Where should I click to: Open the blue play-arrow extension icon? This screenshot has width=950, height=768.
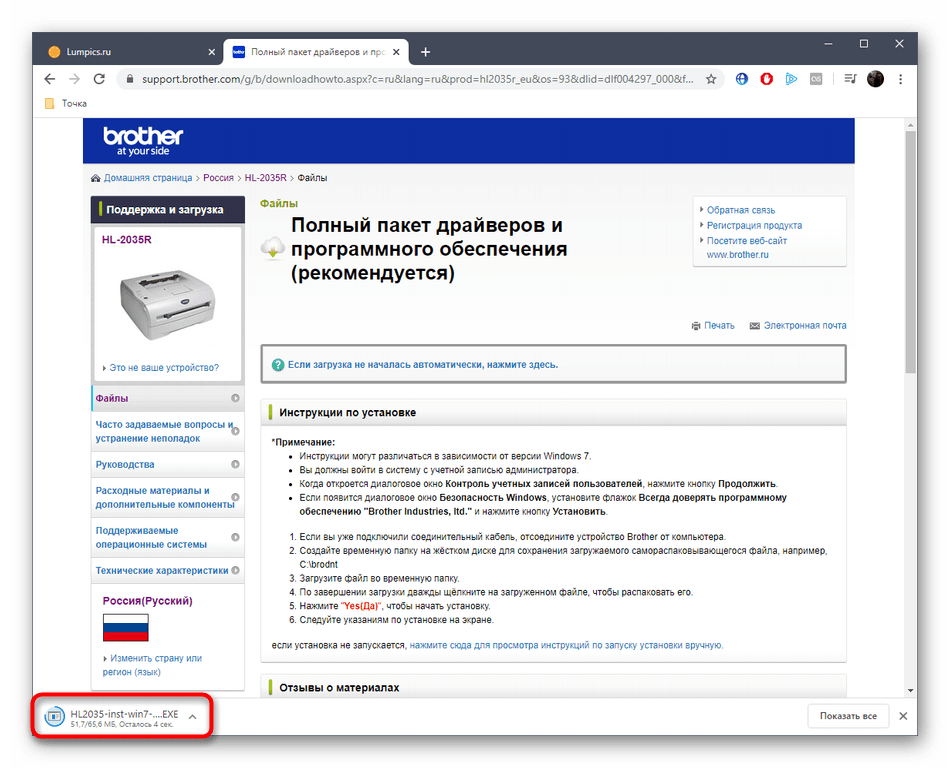click(791, 79)
